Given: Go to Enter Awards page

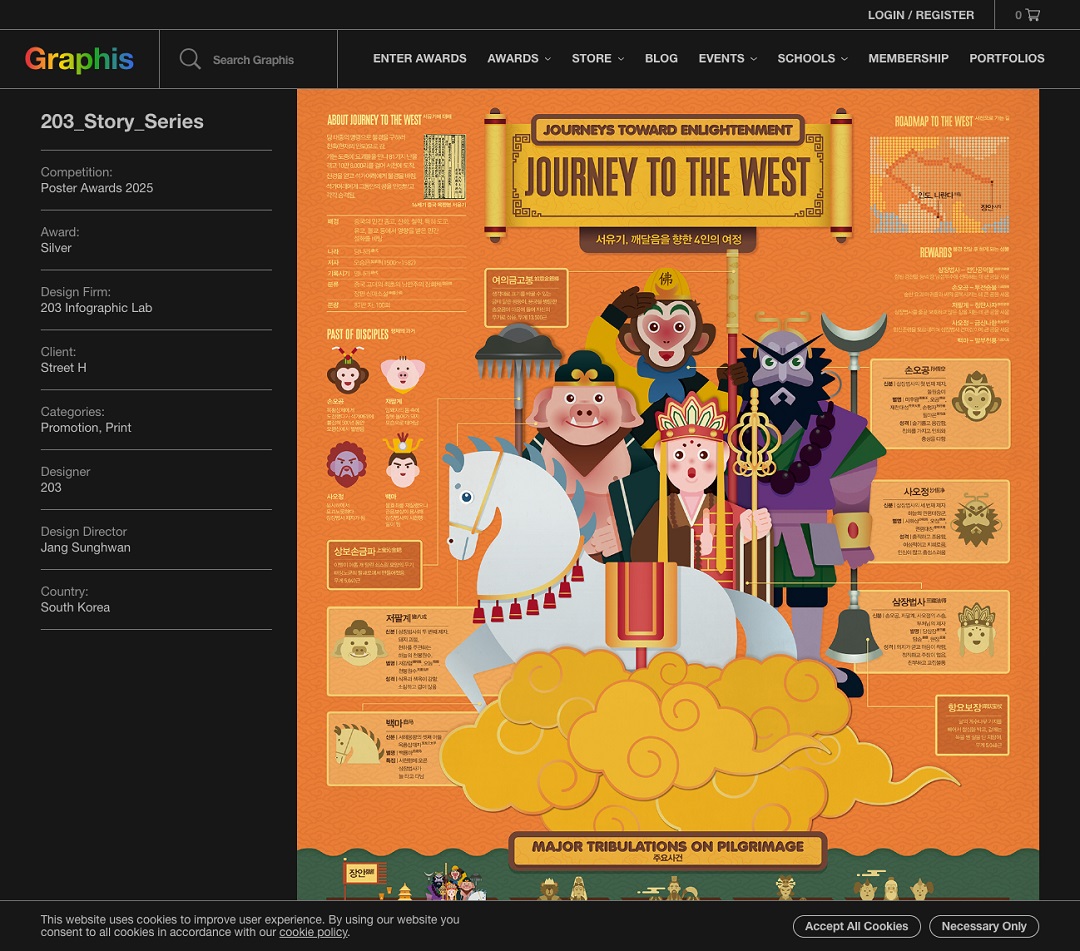Looking at the screenshot, I should point(419,59).
